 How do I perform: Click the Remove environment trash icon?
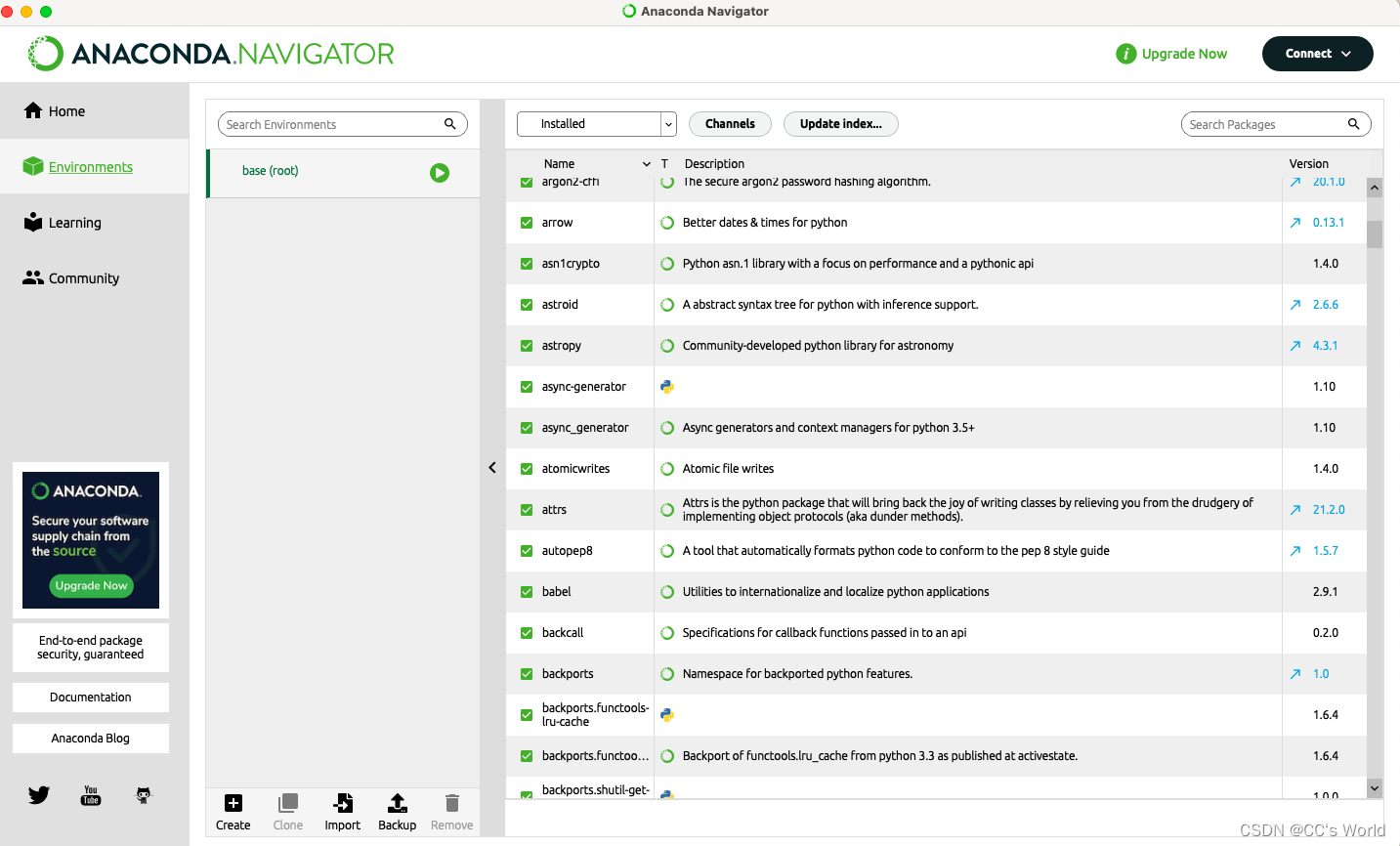pos(452,803)
